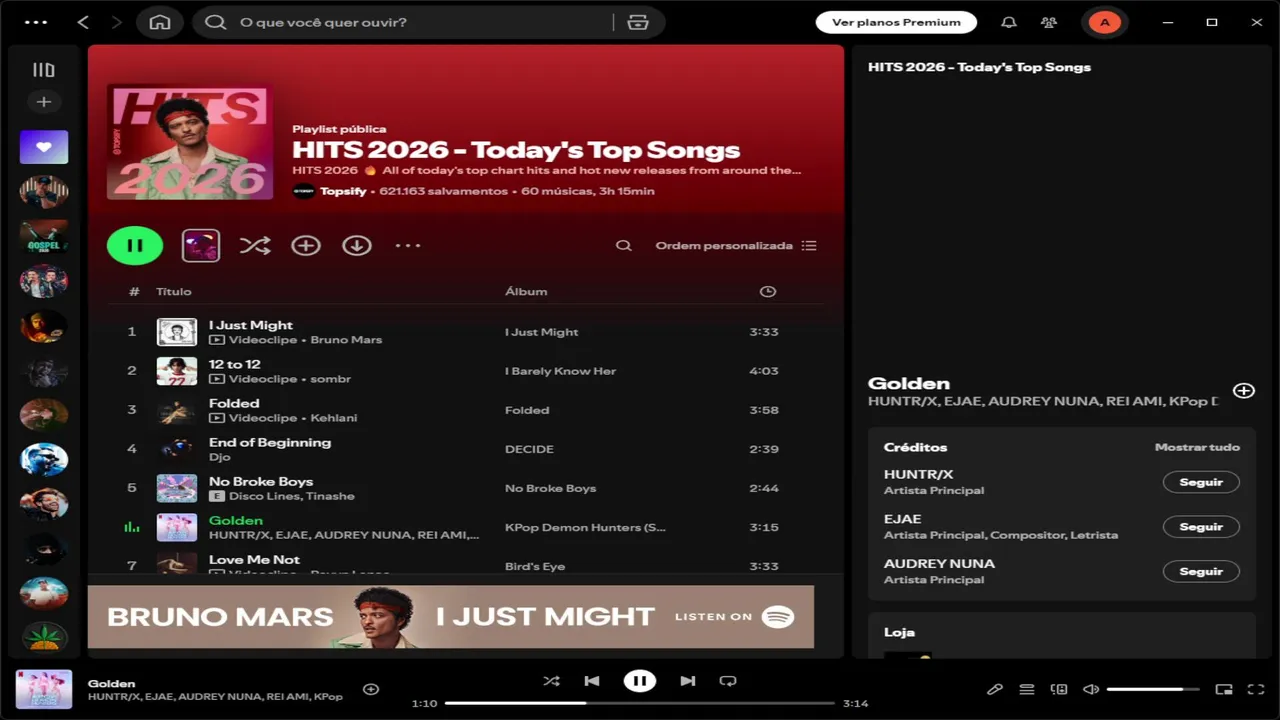This screenshot has height=720, width=1280.
Task: Open the play queue icon
Action: (1027, 689)
